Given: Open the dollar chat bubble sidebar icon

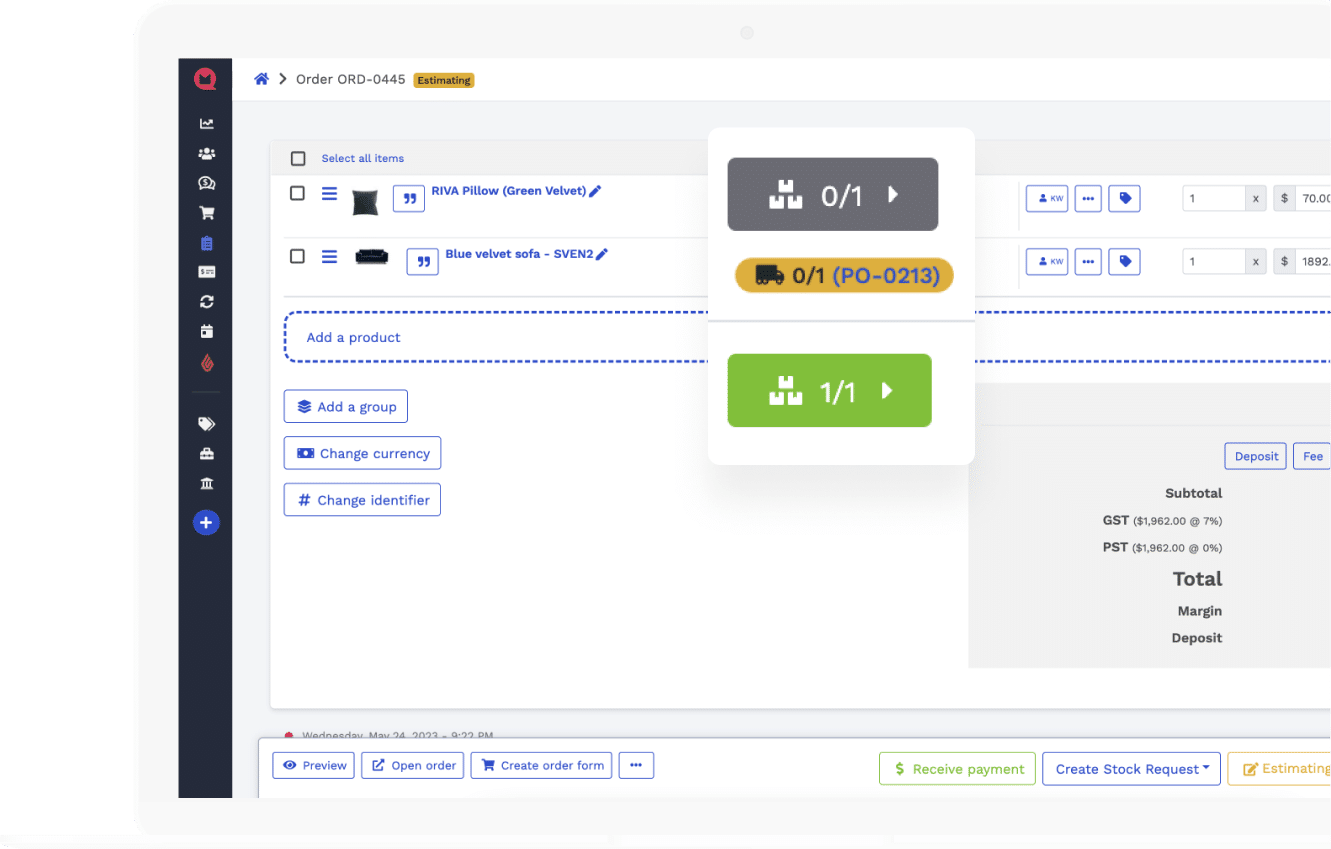Looking at the screenshot, I should 206,183.
